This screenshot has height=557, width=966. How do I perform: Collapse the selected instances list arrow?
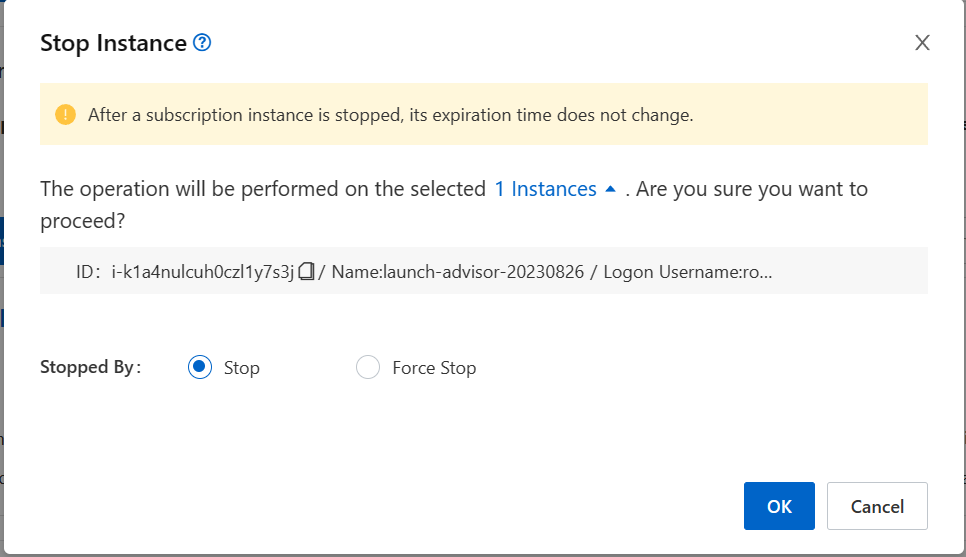(611, 189)
